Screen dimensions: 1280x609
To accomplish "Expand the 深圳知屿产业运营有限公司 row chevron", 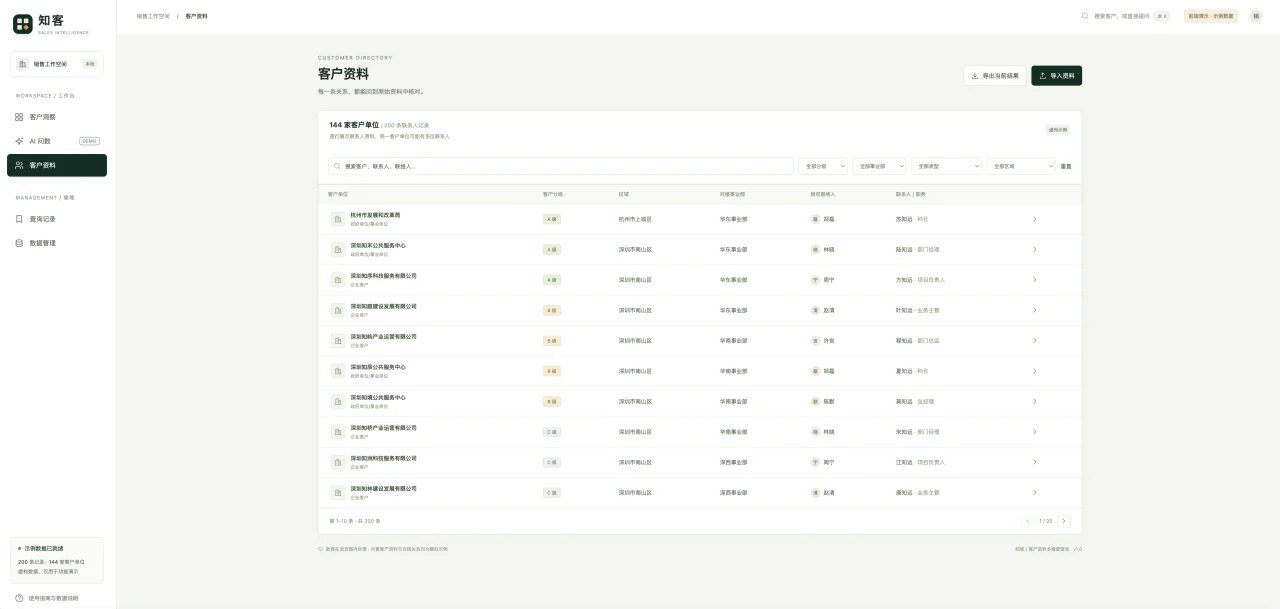I will click(1034, 341).
